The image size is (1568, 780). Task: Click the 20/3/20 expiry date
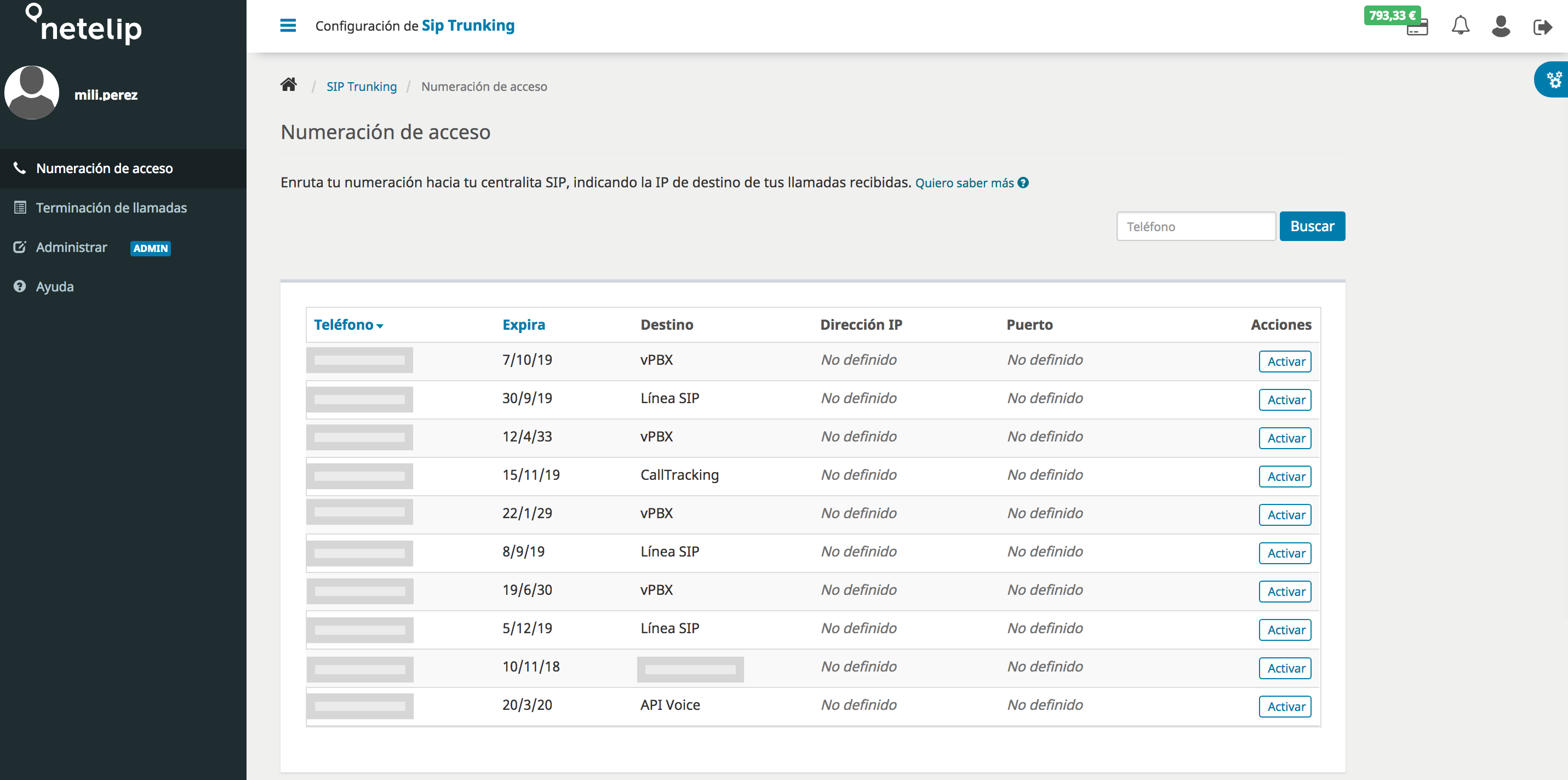point(527,705)
